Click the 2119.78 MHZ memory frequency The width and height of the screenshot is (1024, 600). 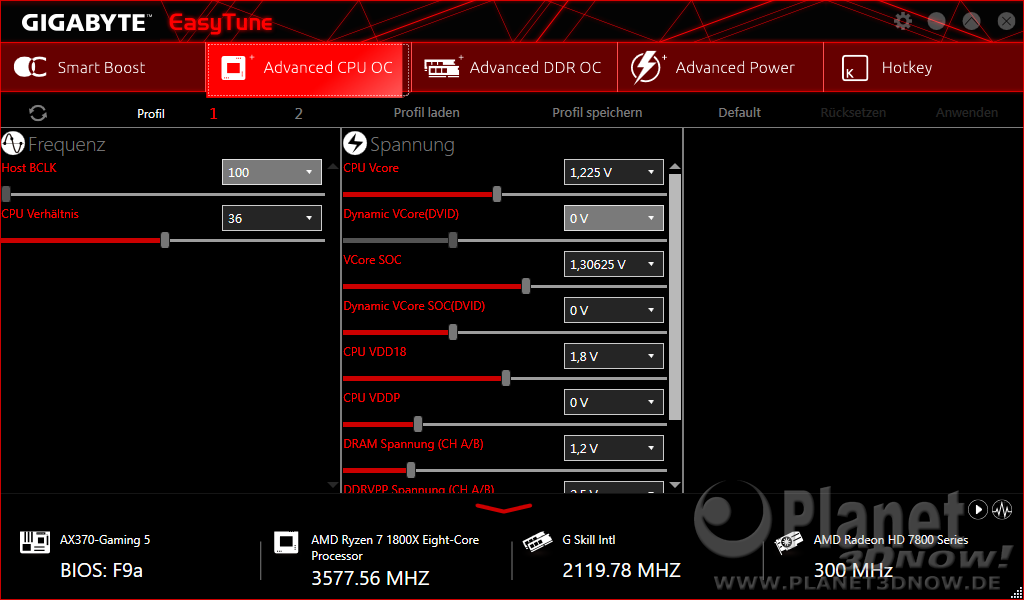click(x=622, y=571)
